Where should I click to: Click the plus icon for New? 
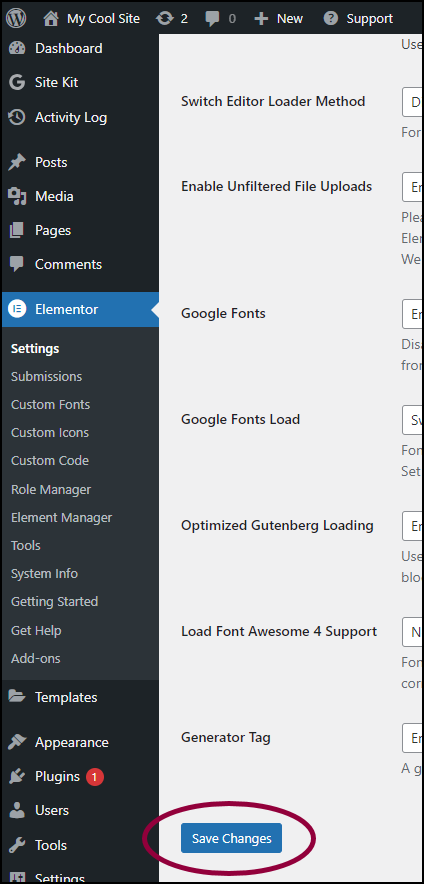(260, 19)
